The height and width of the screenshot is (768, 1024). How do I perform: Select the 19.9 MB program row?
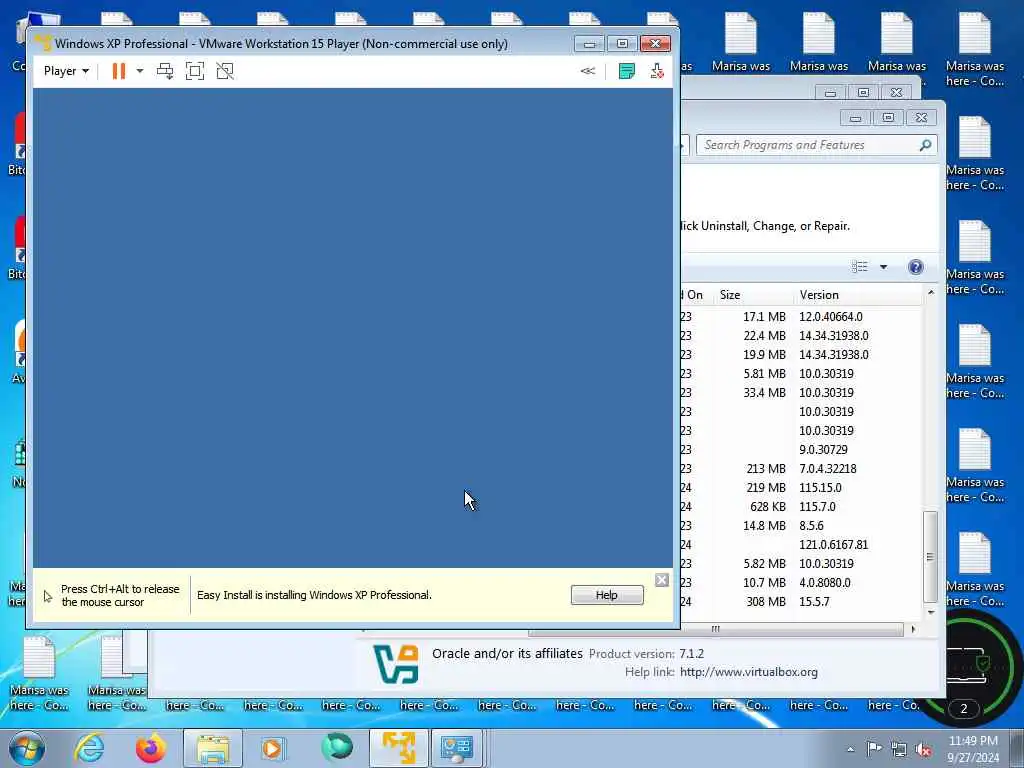801,355
